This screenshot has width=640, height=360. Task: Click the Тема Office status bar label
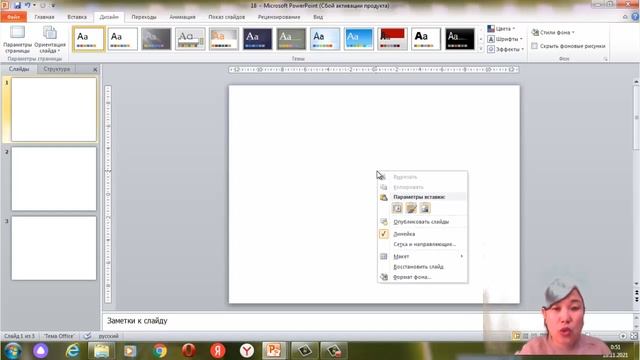coord(59,336)
